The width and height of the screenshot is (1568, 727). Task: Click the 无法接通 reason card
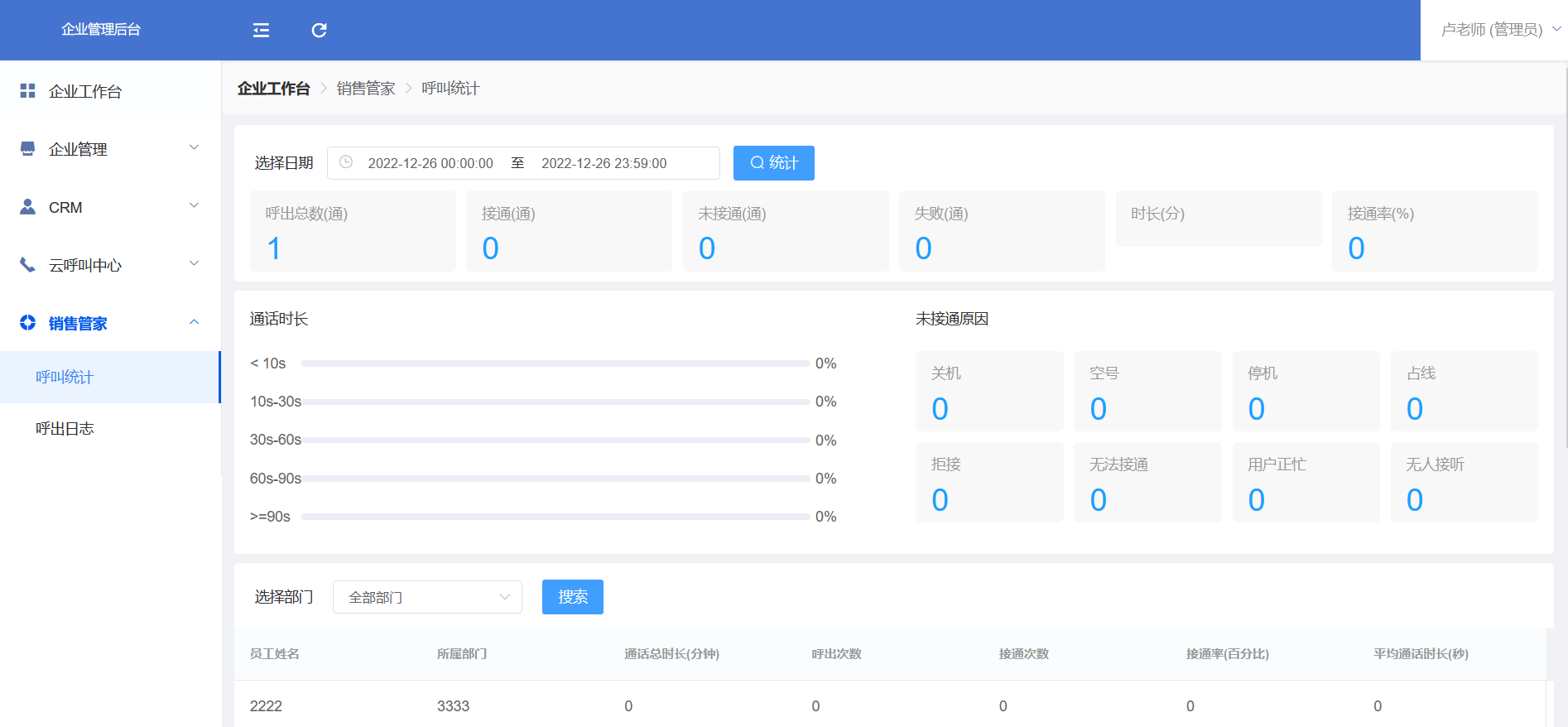pyautogui.click(x=1147, y=482)
